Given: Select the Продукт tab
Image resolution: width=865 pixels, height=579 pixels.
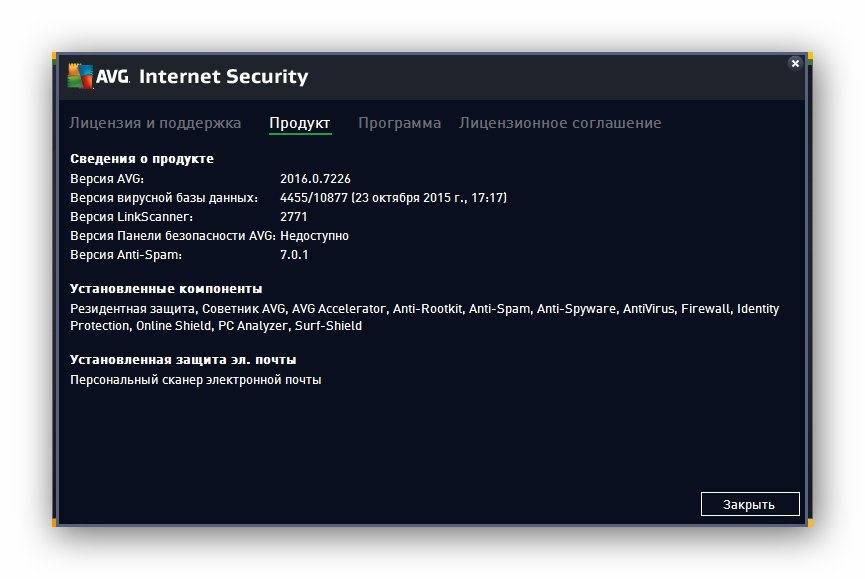Looking at the screenshot, I should click(300, 122).
